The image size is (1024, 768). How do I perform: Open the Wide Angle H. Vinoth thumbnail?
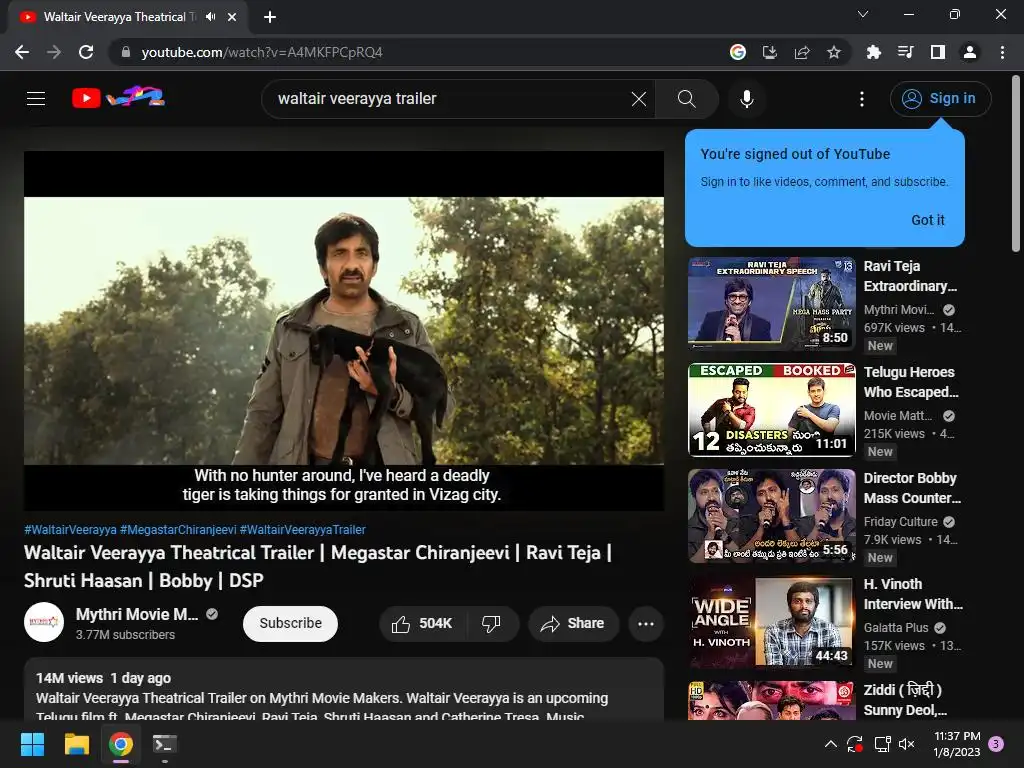(771, 621)
